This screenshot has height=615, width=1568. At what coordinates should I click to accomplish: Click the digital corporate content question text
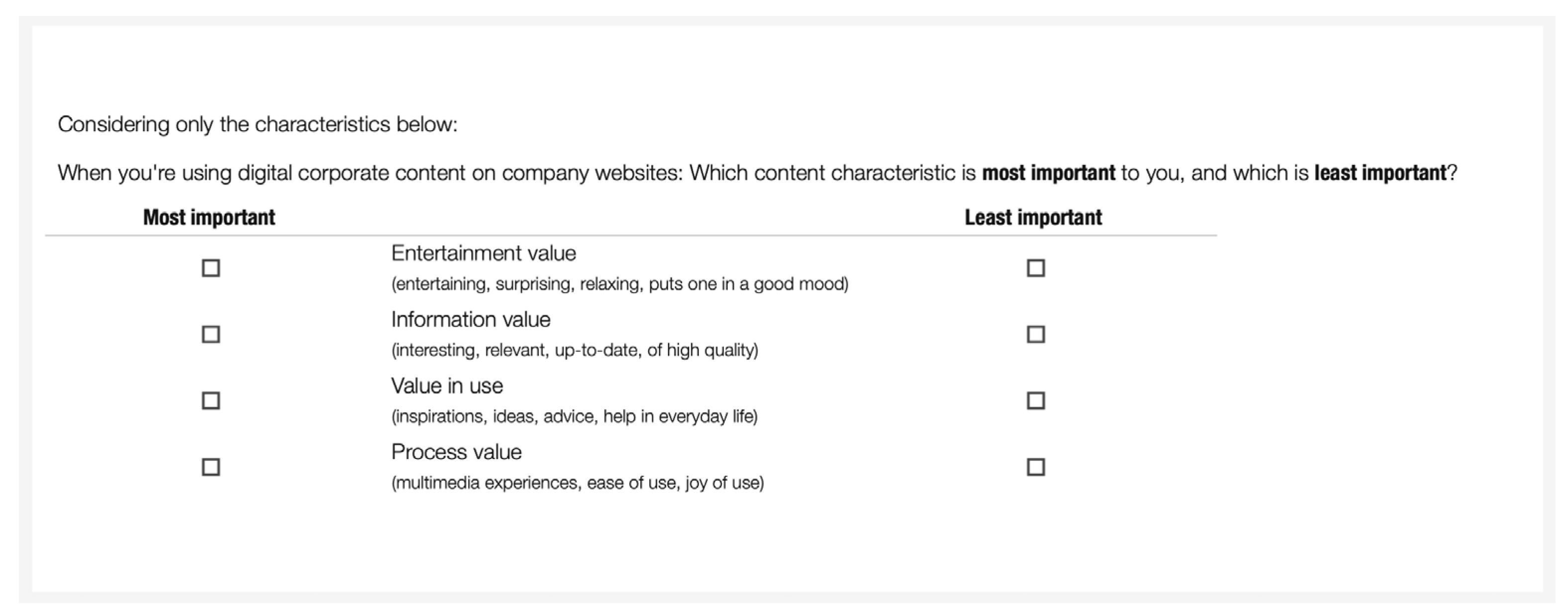pyautogui.click(x=757, y=173)
